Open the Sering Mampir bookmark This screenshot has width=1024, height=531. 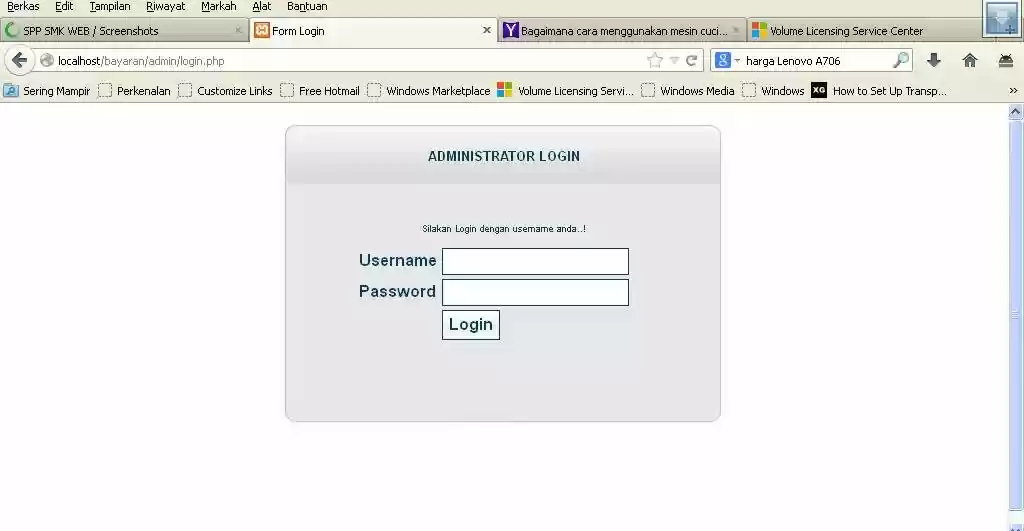click(x=47, y=91)
